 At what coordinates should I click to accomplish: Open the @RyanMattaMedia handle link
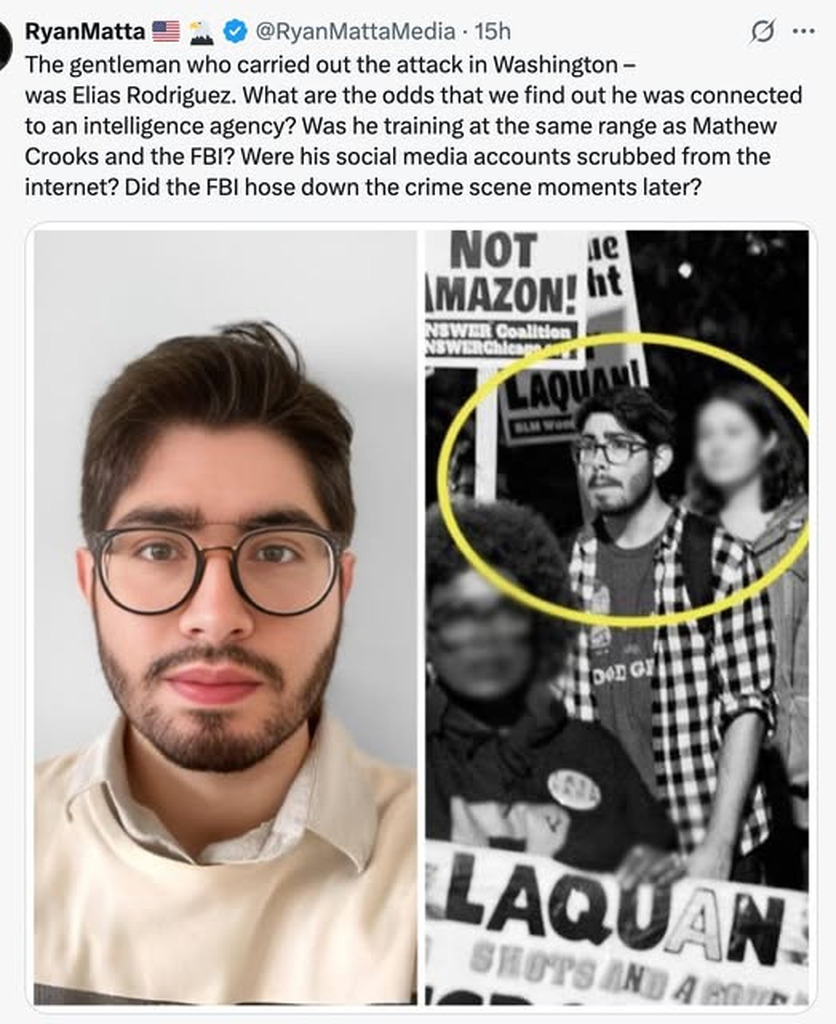point(355,31)
